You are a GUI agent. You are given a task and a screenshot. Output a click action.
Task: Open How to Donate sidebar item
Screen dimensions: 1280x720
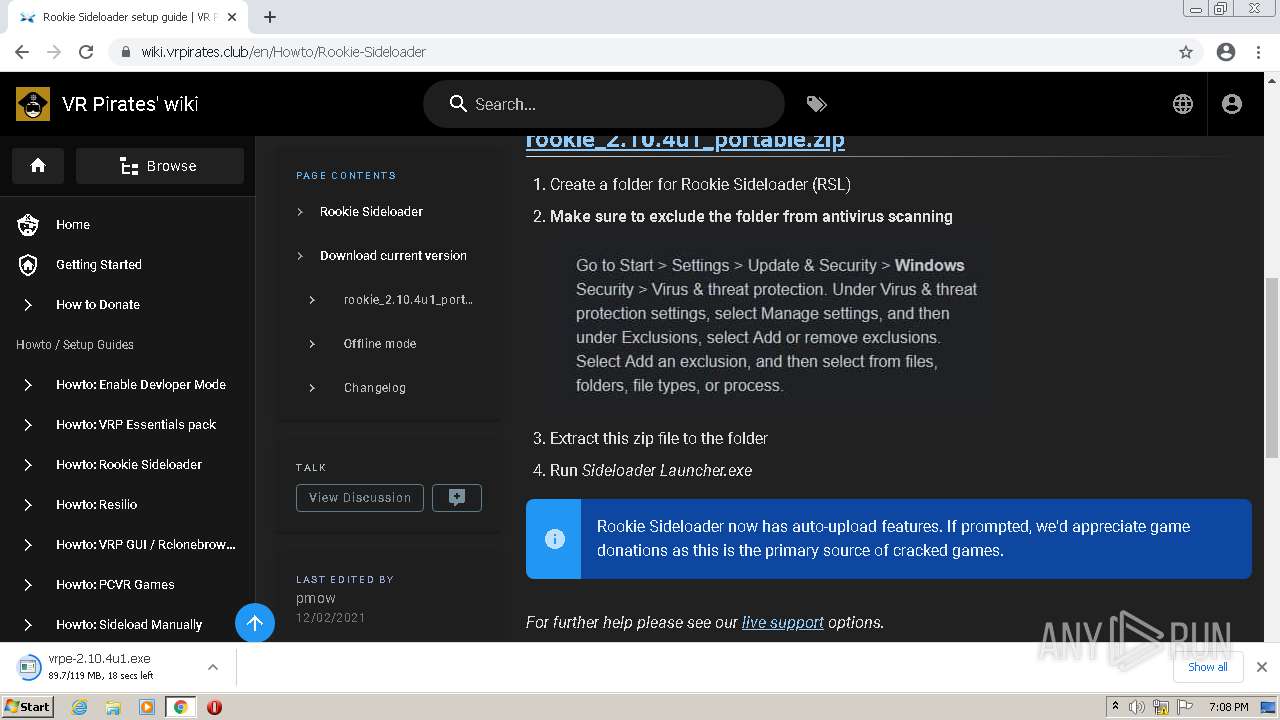[128, 305]
